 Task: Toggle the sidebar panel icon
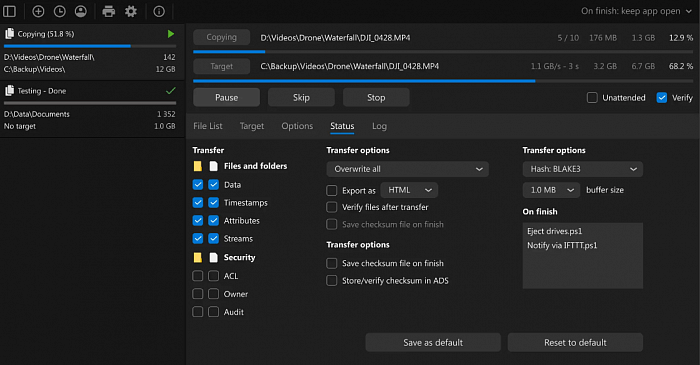[9, 11]
